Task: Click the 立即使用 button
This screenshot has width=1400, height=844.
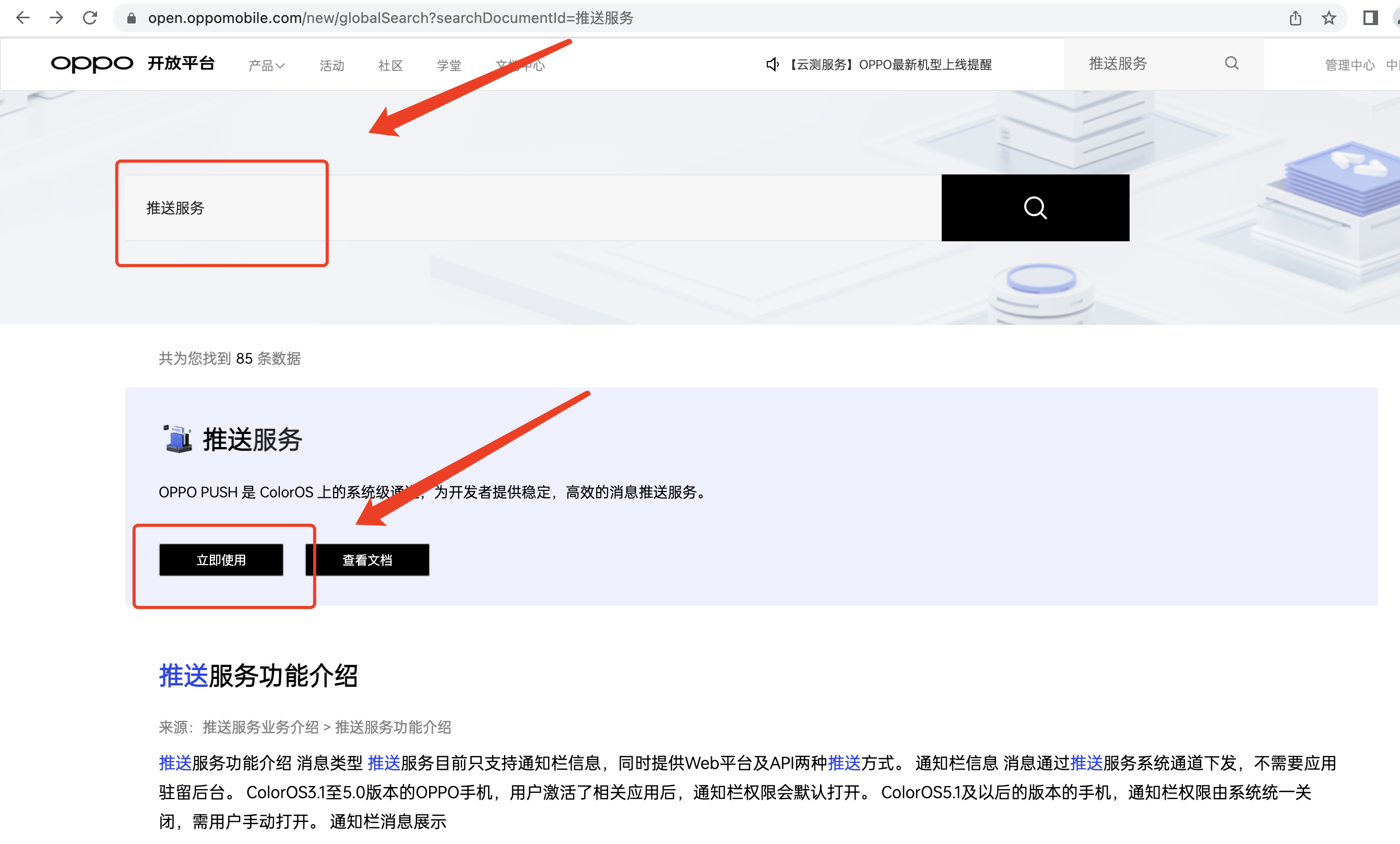Action: pos(221,560)
